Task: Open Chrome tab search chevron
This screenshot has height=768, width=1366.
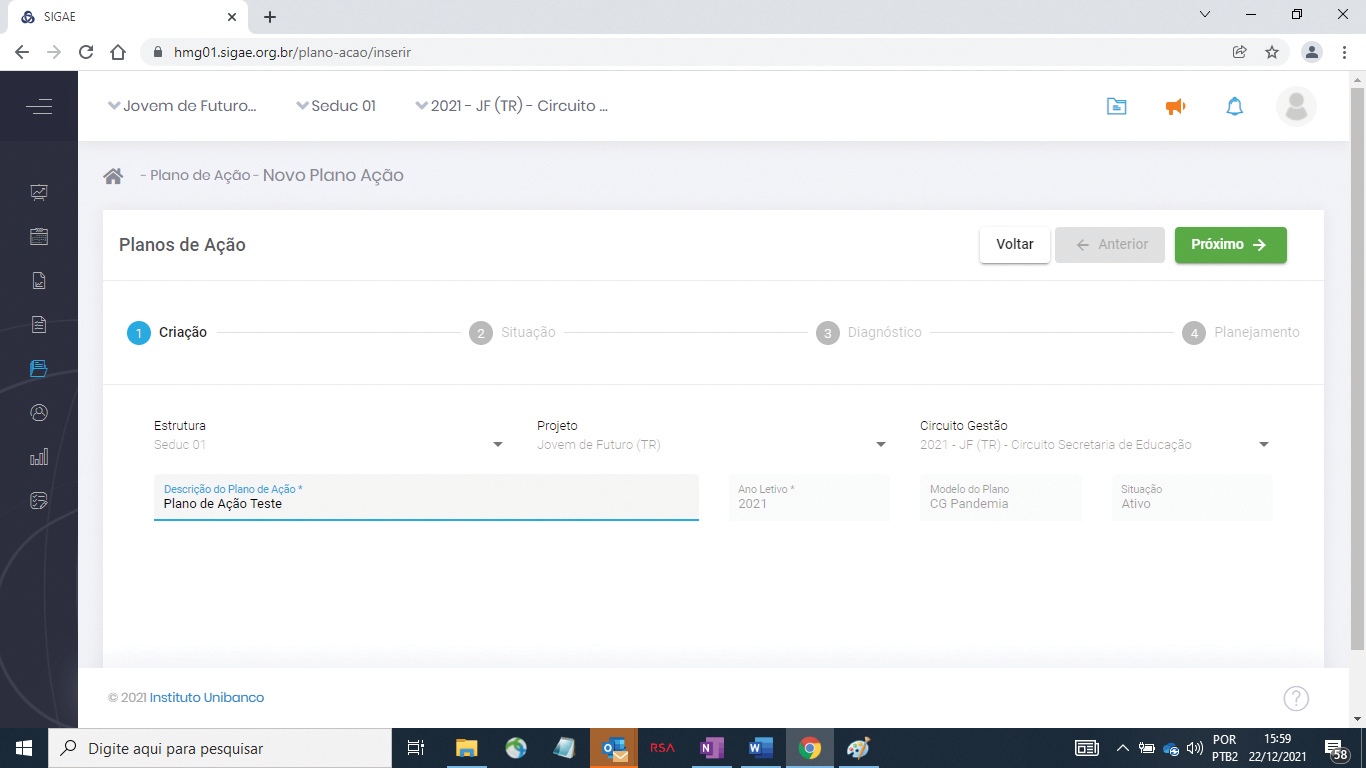Action: tap(1205, 15)
